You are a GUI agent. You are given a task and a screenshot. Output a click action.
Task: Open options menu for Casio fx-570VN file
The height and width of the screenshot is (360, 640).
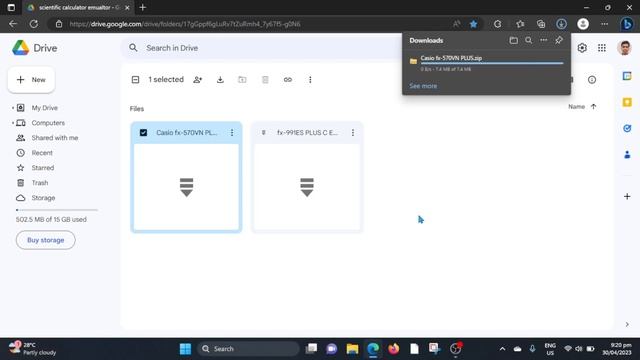click(232, 133)
